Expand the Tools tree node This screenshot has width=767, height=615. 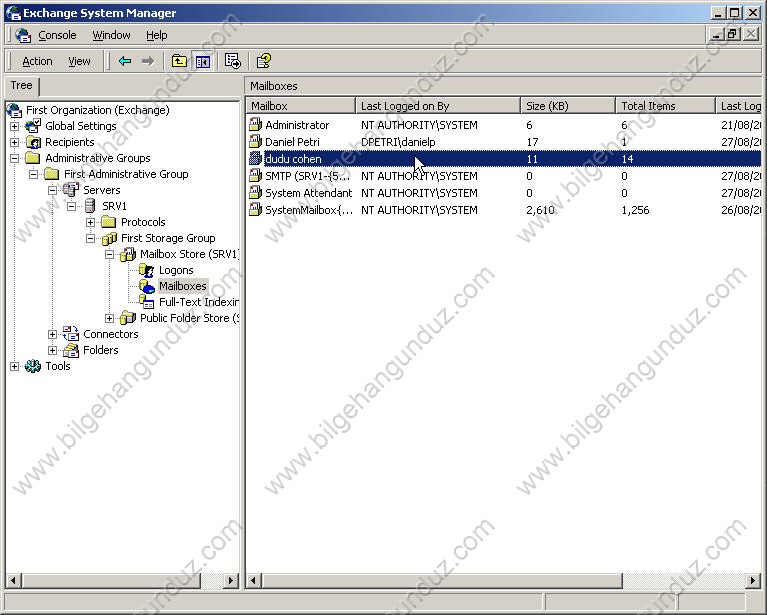click(x=14, y=366)
